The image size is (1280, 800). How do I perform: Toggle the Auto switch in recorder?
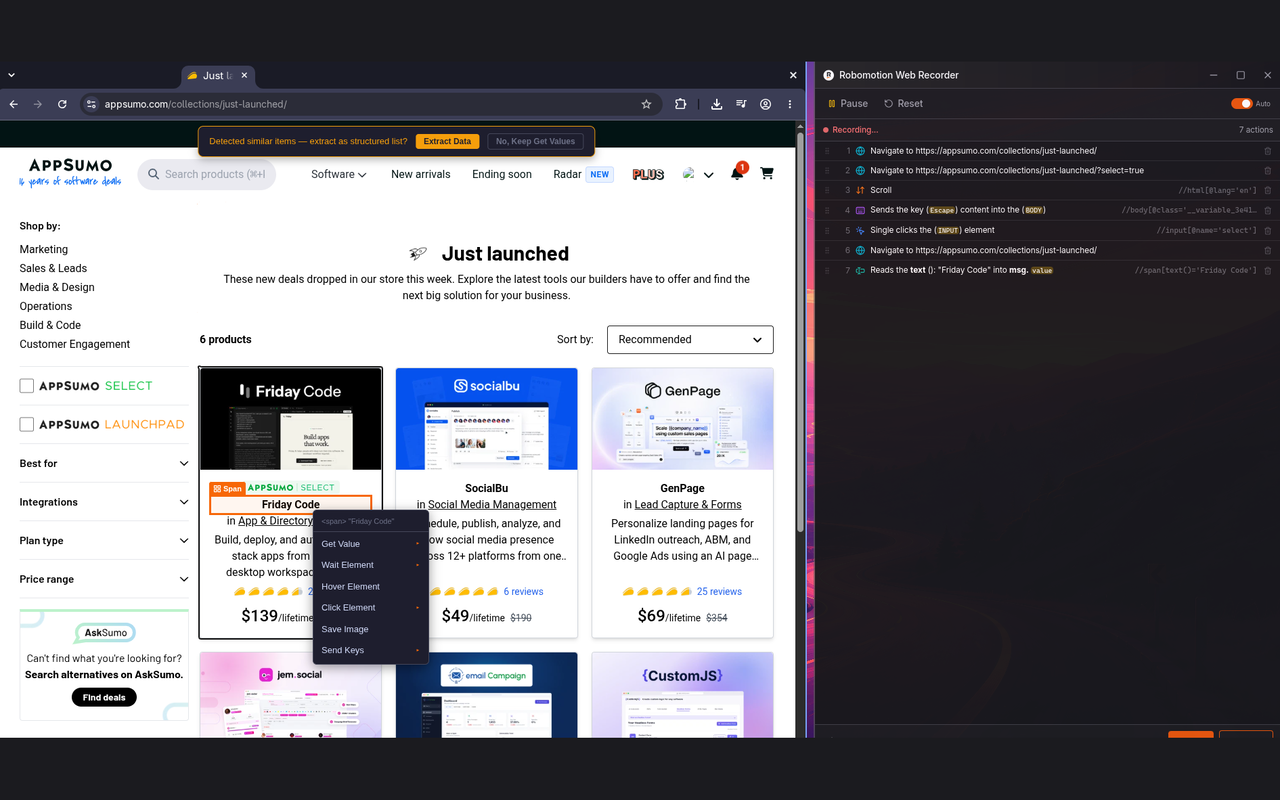coord(1241,104)
